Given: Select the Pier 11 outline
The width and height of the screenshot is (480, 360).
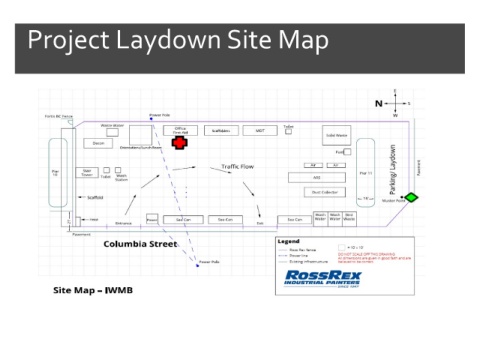Looking at the screenshot, I should pos(365,173).
